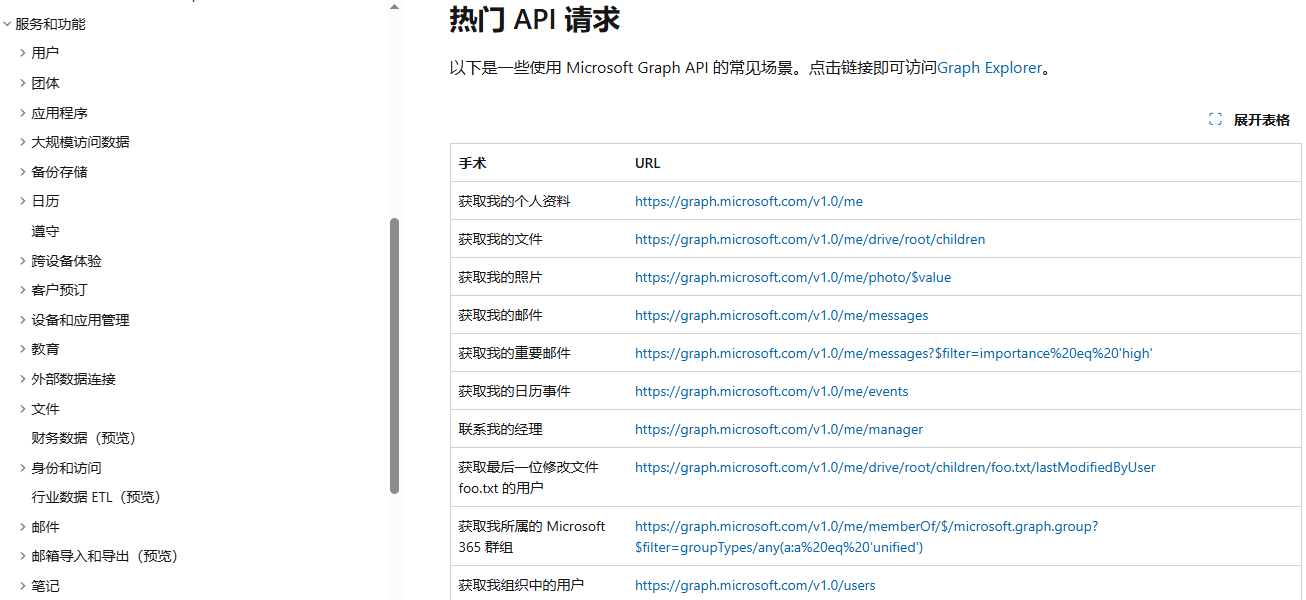
Task: Click the expand table icon
Action: pyautogui.click(x=1216, y=118)
